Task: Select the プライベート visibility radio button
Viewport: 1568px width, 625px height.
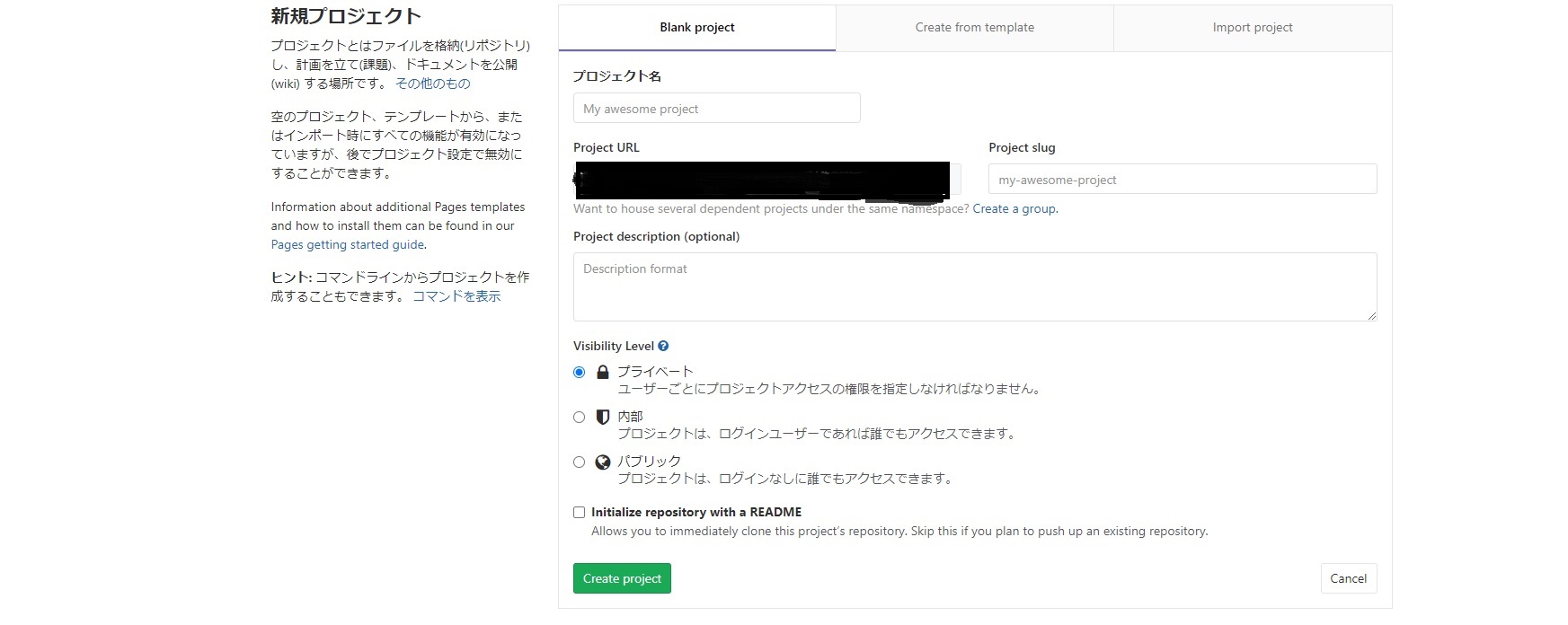Action: [580, 372]
